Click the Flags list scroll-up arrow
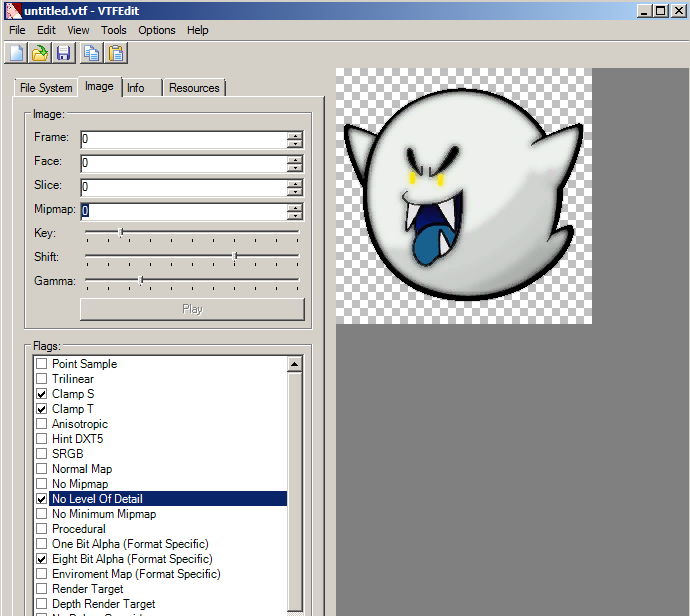690x616 pixels. click(294, 364)
